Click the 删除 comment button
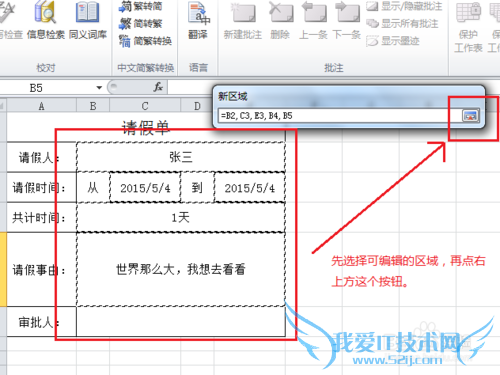Viewport: 500px width, 375px height. tap(280, 21)
